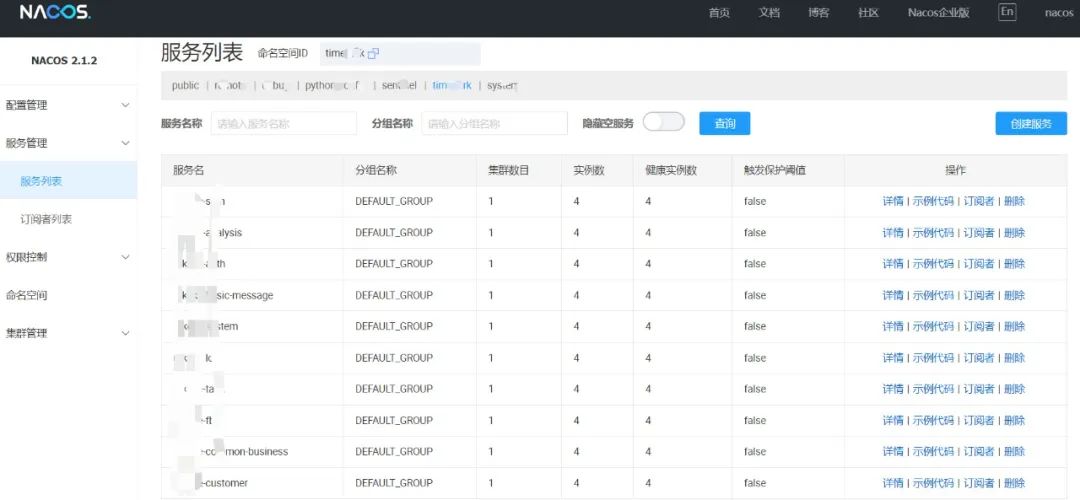This screenshot has height=500, width=1080.
Task: Click the NACOS logo in header
Action: [x=55, y=12]
